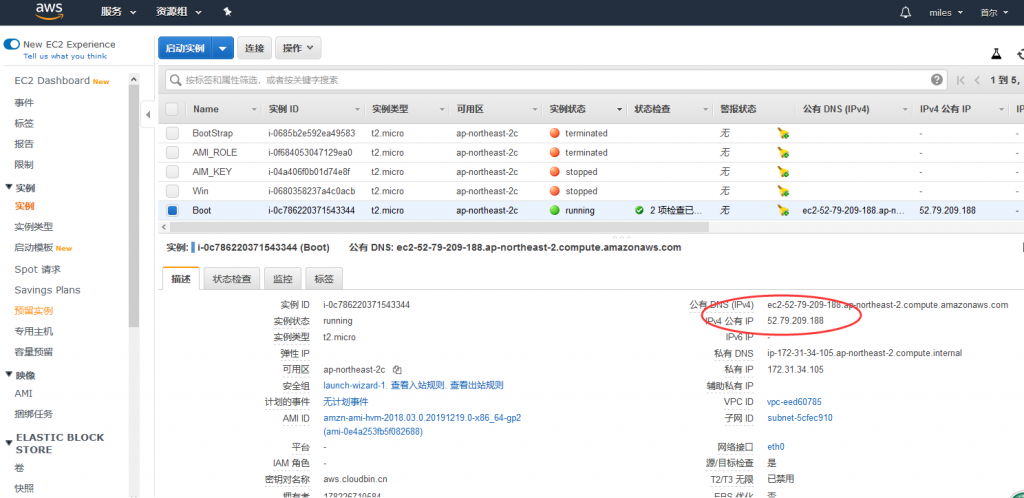Collapse the 实例 sidebar section
The width and height of the screenshot is (1024, 498).
point(8,187)
